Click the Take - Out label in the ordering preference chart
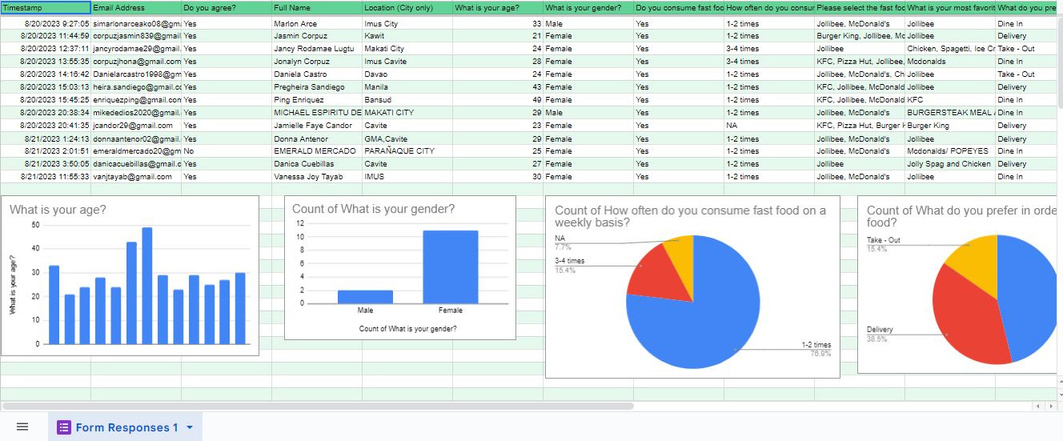 [x=883, y=240]
